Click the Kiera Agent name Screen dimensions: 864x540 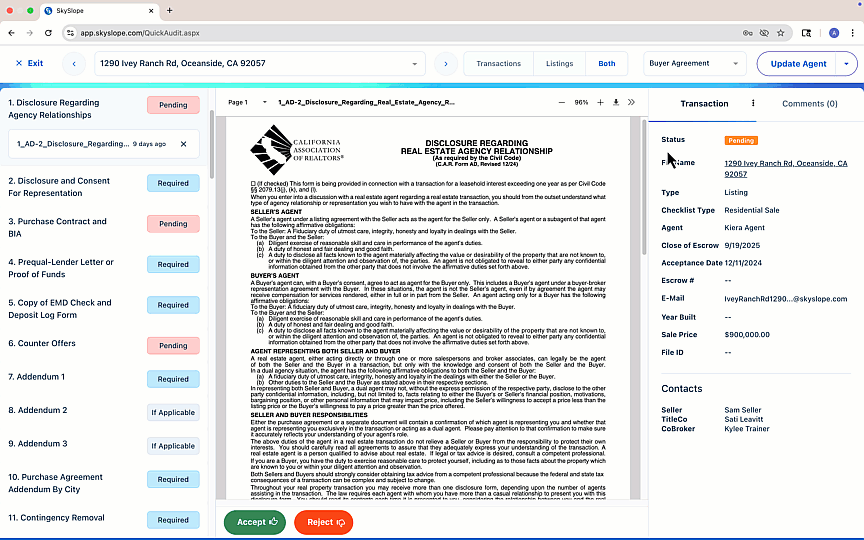point(744,228)
